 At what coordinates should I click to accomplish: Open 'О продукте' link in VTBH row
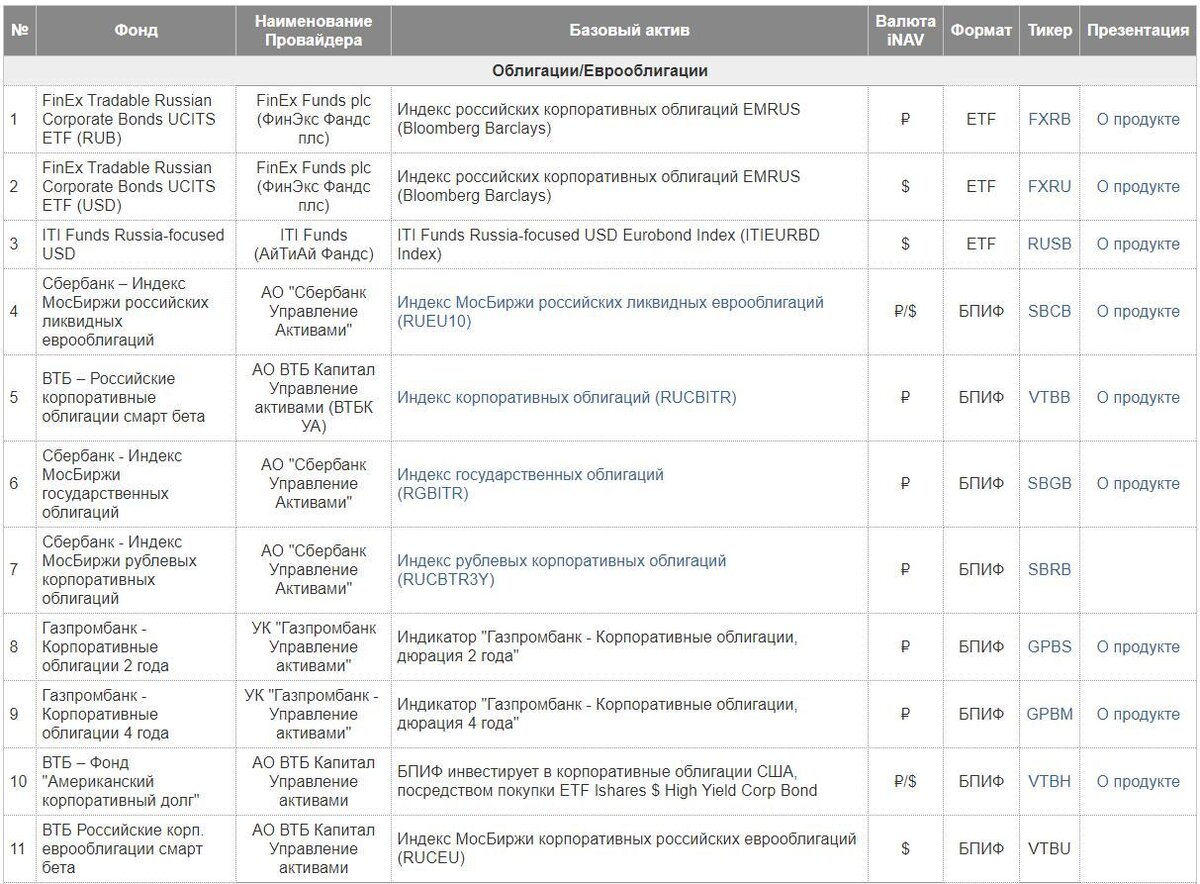[x=1138, y=781]
